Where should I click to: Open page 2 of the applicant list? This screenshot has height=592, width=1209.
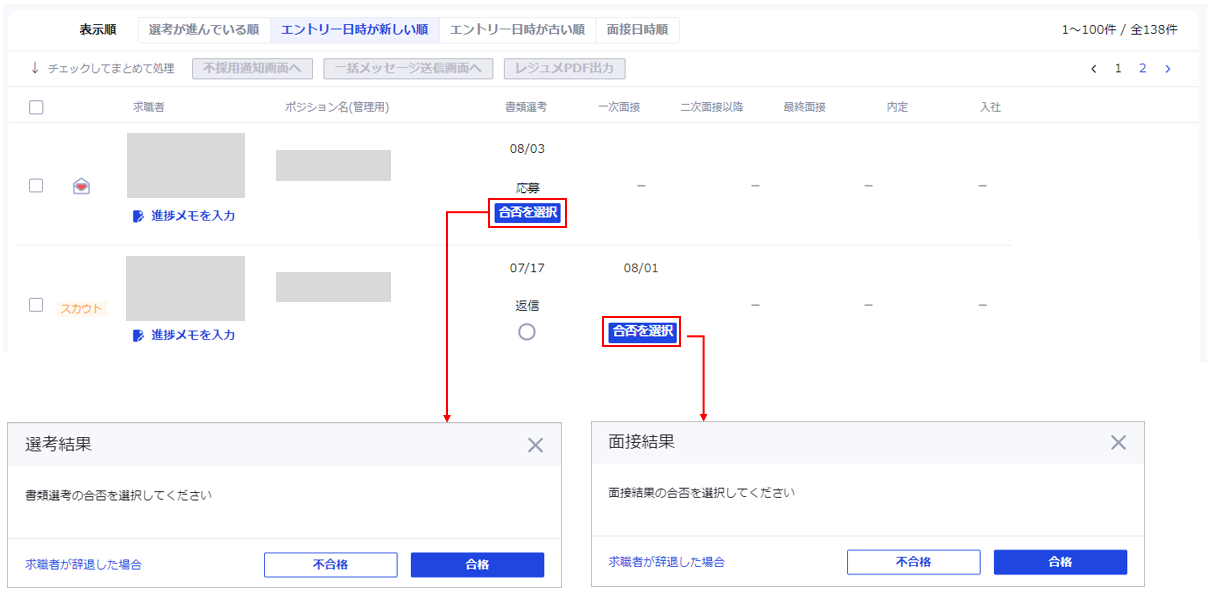(x=1142, y=69)
